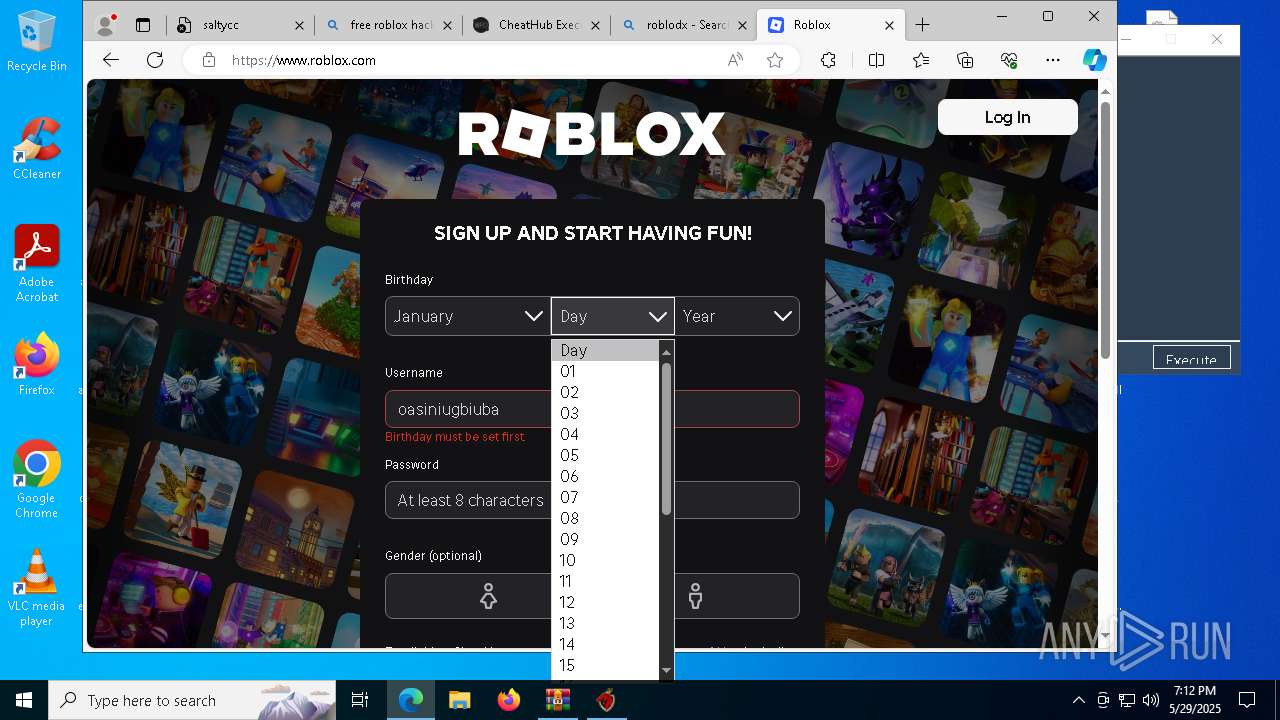Toggle Split screen icon in Edge toolbar
Screen dimensions: 1280x720
point(877,60)
